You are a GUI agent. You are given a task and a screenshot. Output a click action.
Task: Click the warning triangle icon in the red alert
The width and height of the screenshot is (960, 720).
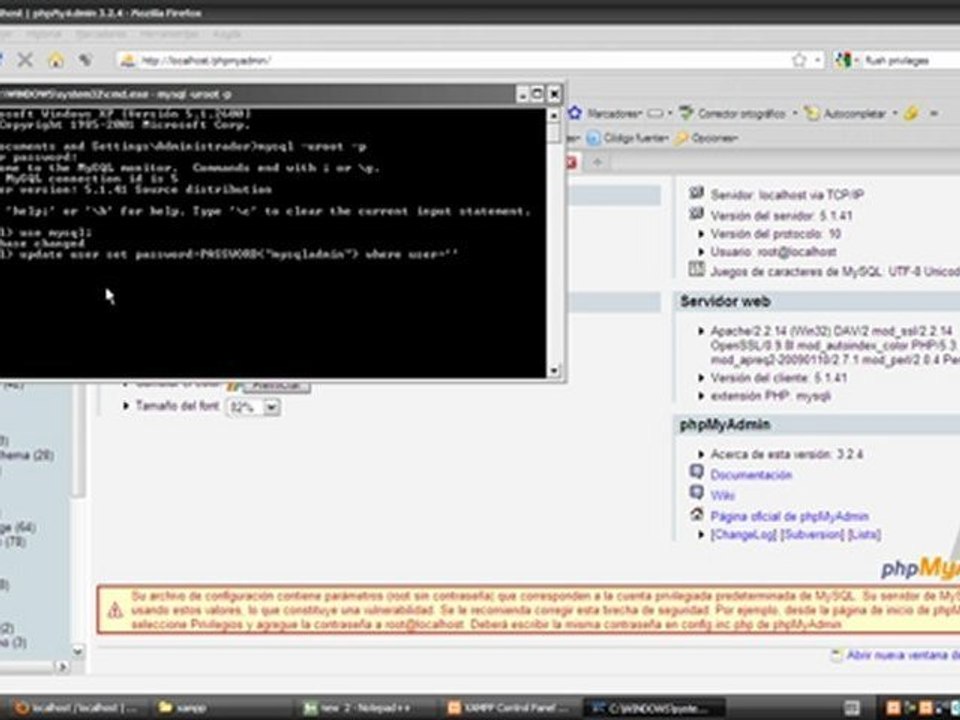(114, 610)
